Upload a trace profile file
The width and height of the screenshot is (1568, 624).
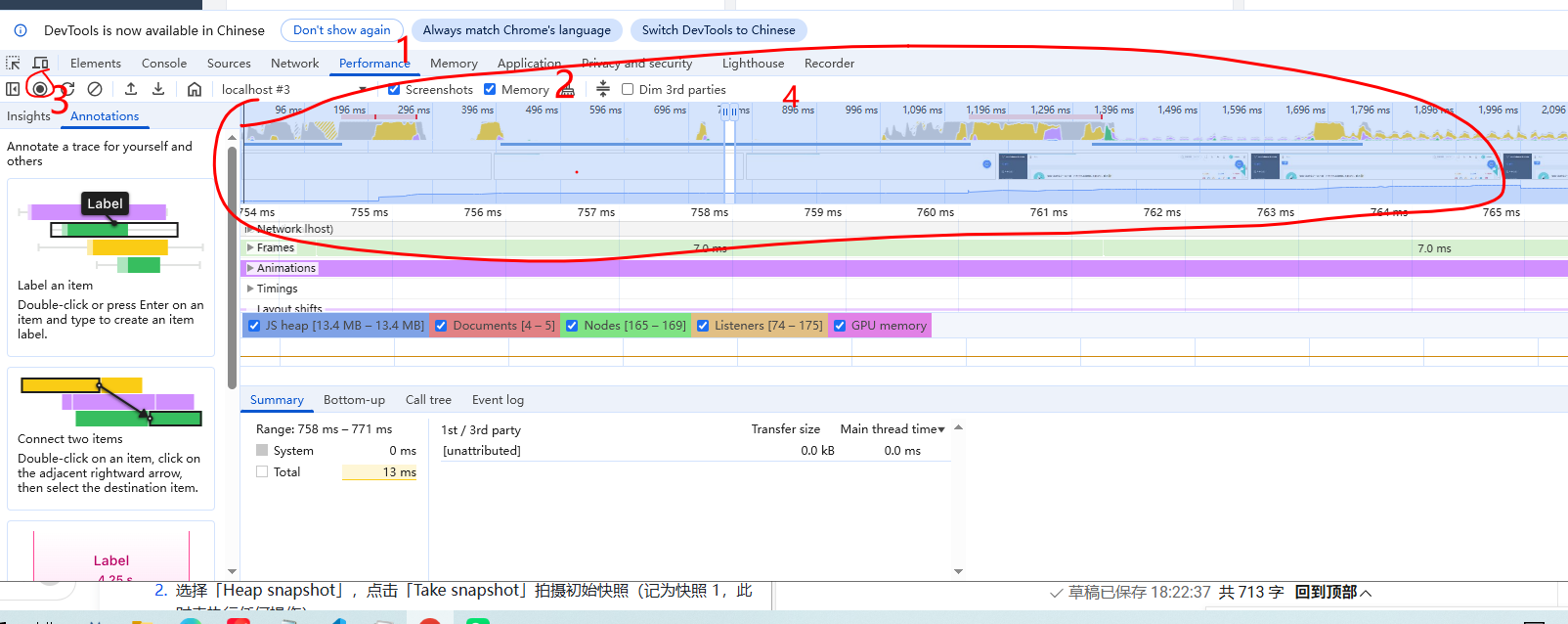point(131,89)
